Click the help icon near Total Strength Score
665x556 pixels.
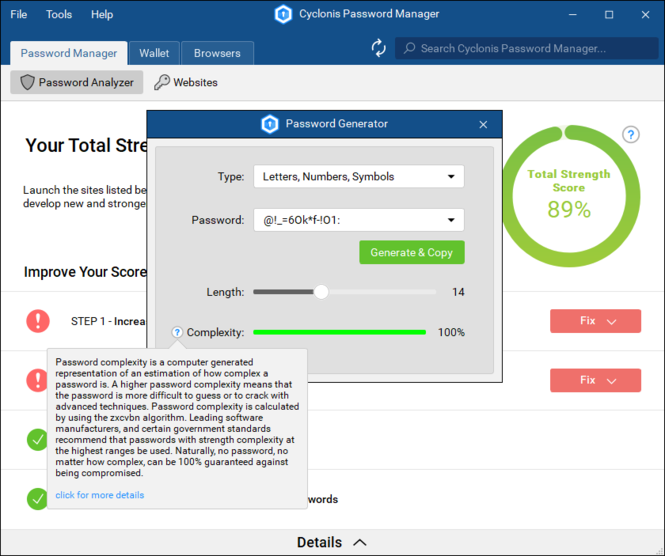point(631,135)
